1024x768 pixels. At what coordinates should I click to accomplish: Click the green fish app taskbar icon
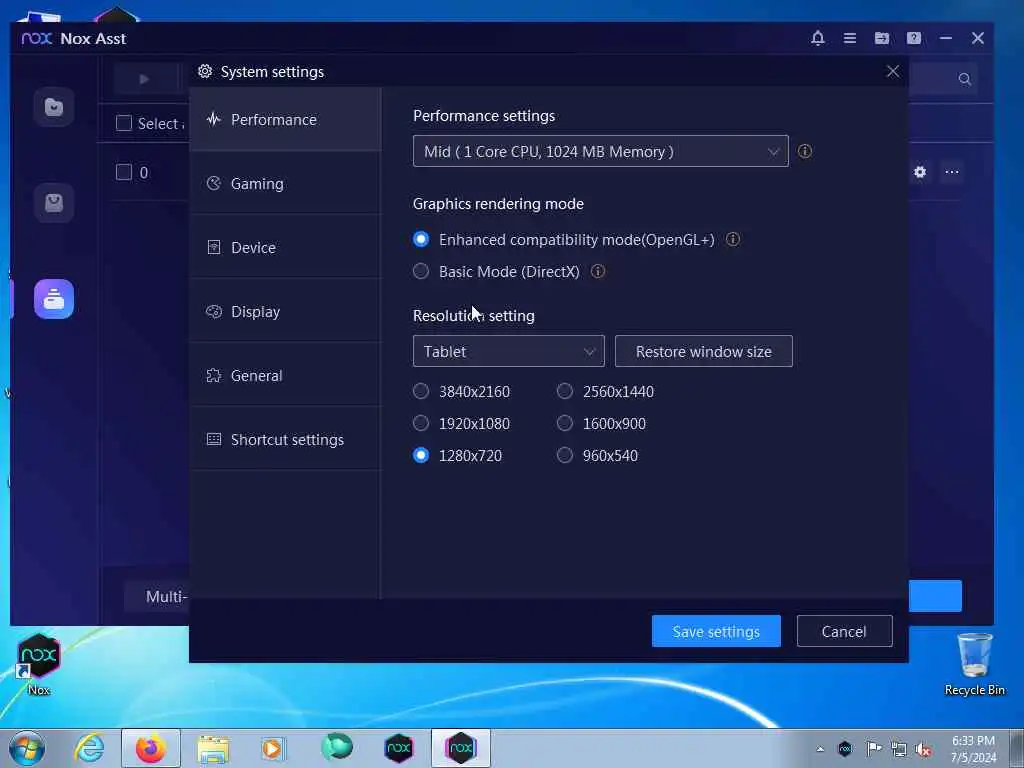(337, 747)
